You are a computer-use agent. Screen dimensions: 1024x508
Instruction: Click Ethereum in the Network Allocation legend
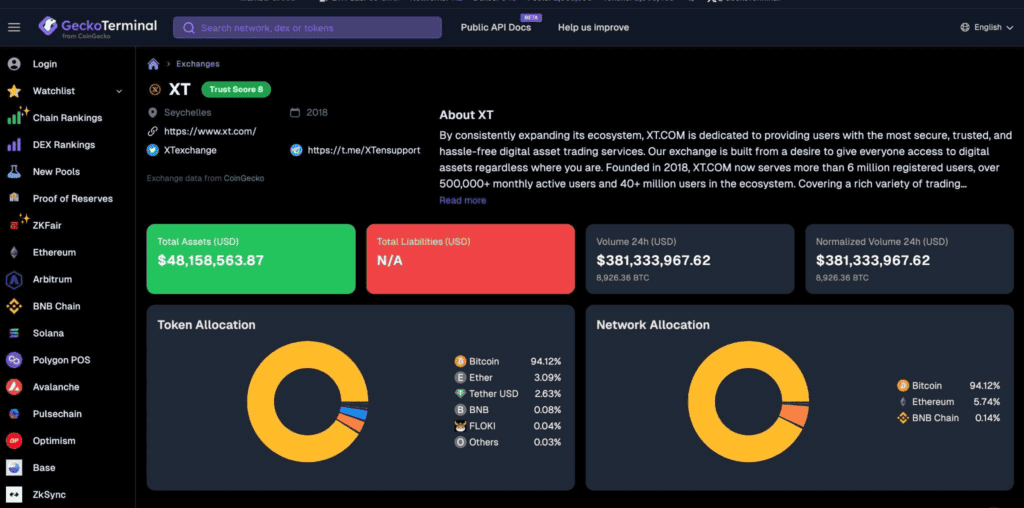tap(933, 402)
